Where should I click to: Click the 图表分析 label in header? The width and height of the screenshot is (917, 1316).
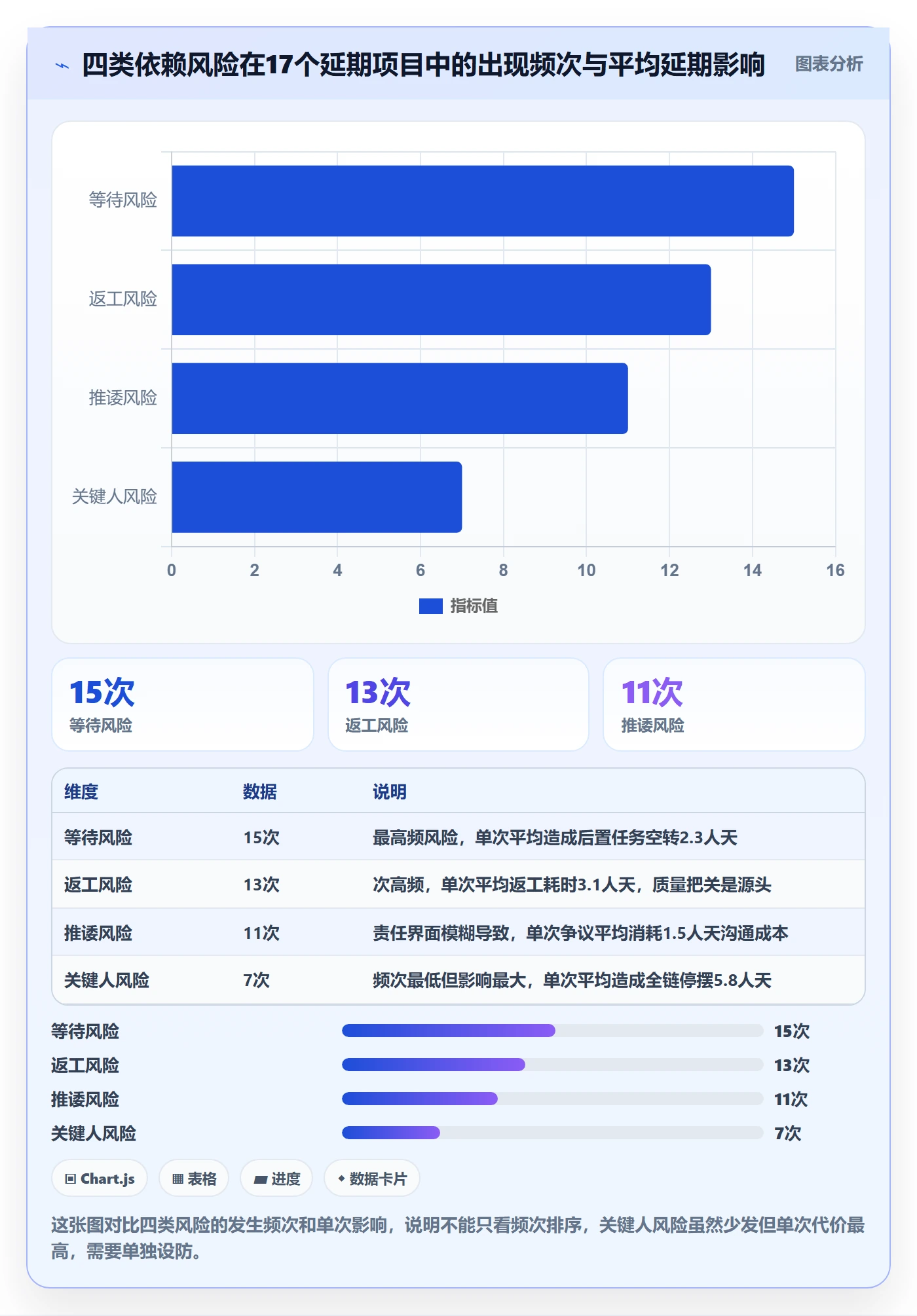click(829, 64)
